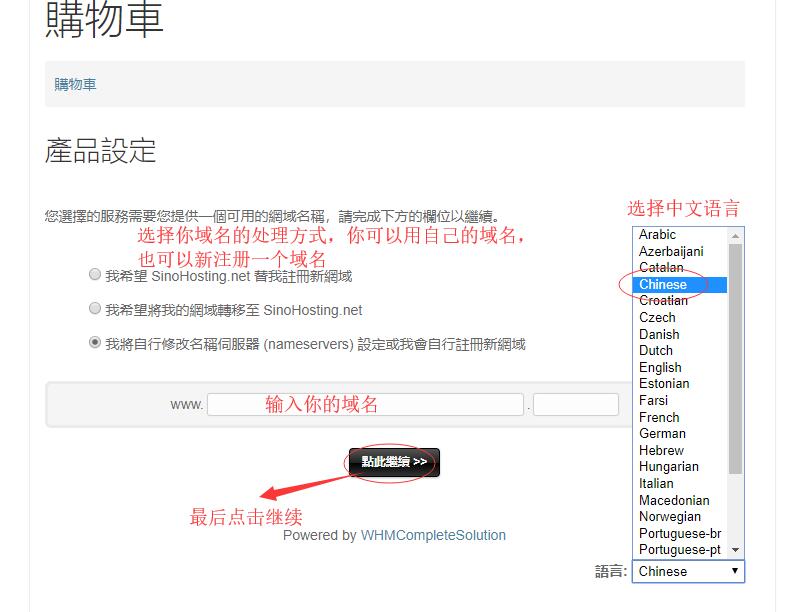
Task: Click the 'www.' prefix label
Action: pyautogui.click(x=187, y=405)
